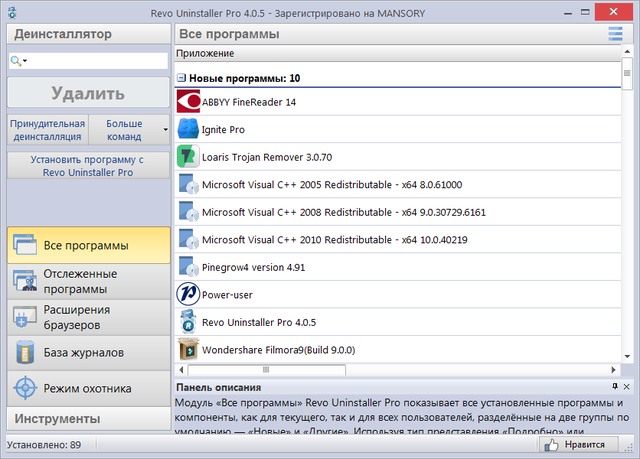Viewport: 640px width, 459px height.
Task: Select the Wondershare Filmora9 icon
Action: (188, 349)
